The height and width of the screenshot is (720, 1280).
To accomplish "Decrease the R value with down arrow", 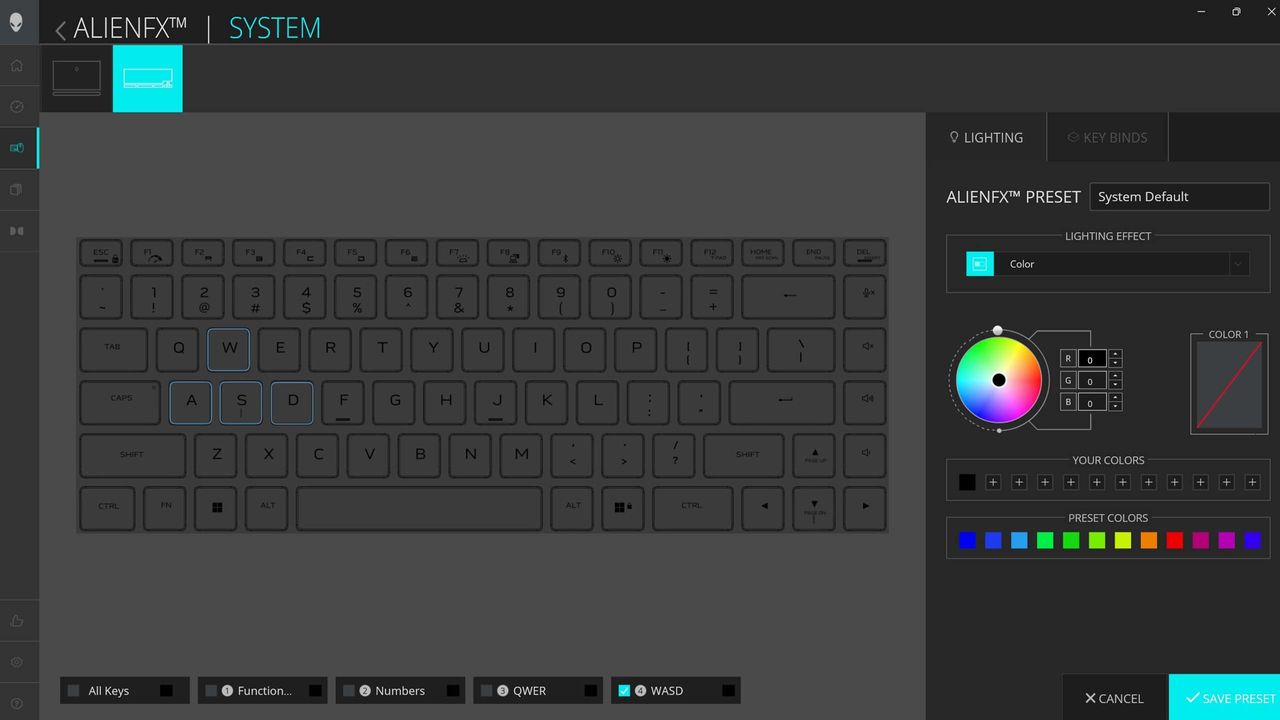I will click(1115, 363).
